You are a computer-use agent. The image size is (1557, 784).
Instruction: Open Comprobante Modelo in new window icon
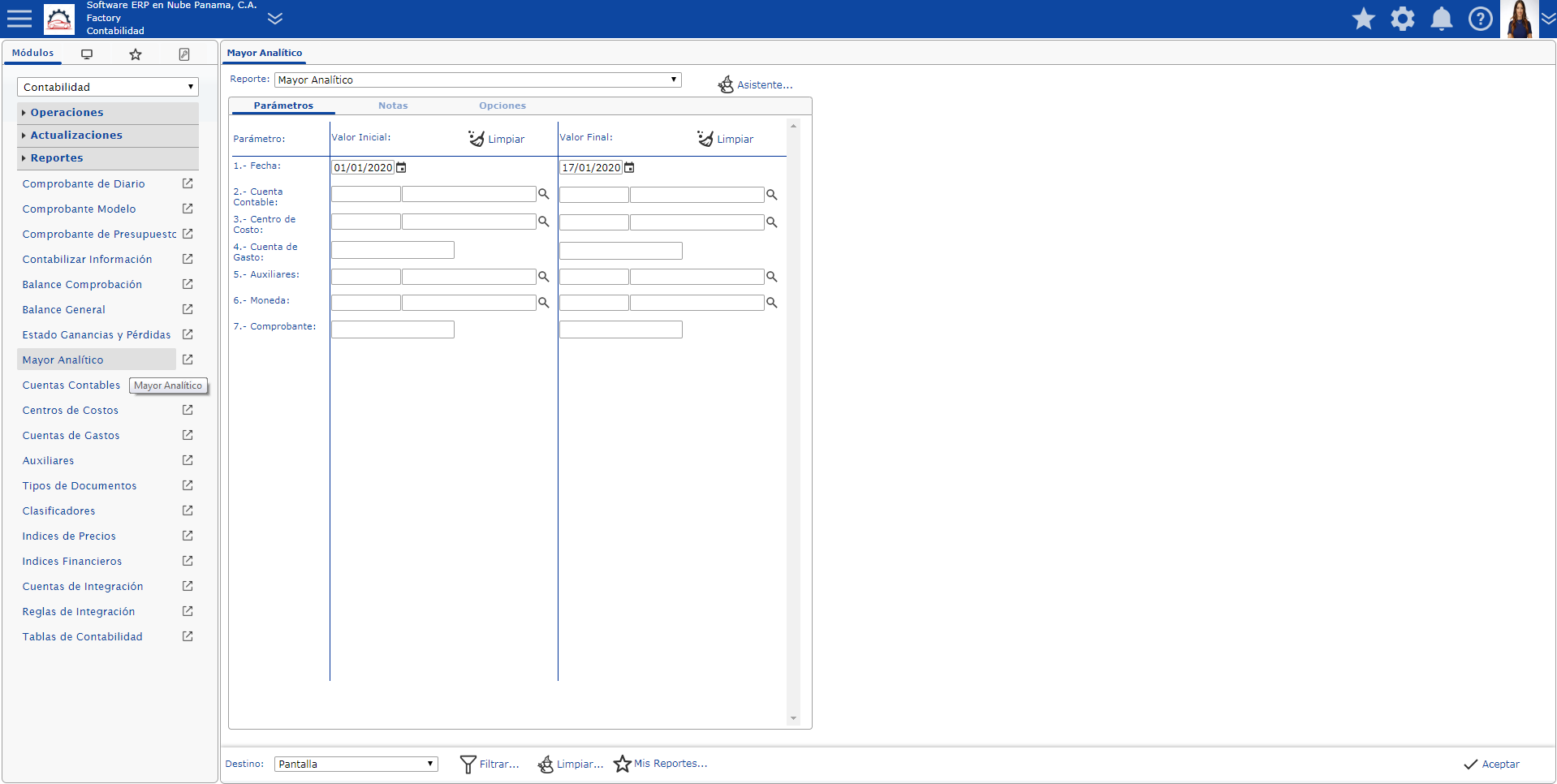188,209
